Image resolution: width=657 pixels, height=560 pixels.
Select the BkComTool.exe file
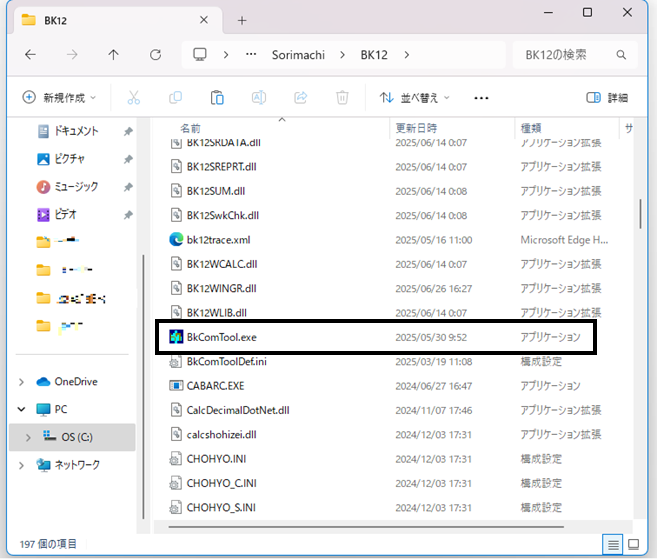click(222, 337)
